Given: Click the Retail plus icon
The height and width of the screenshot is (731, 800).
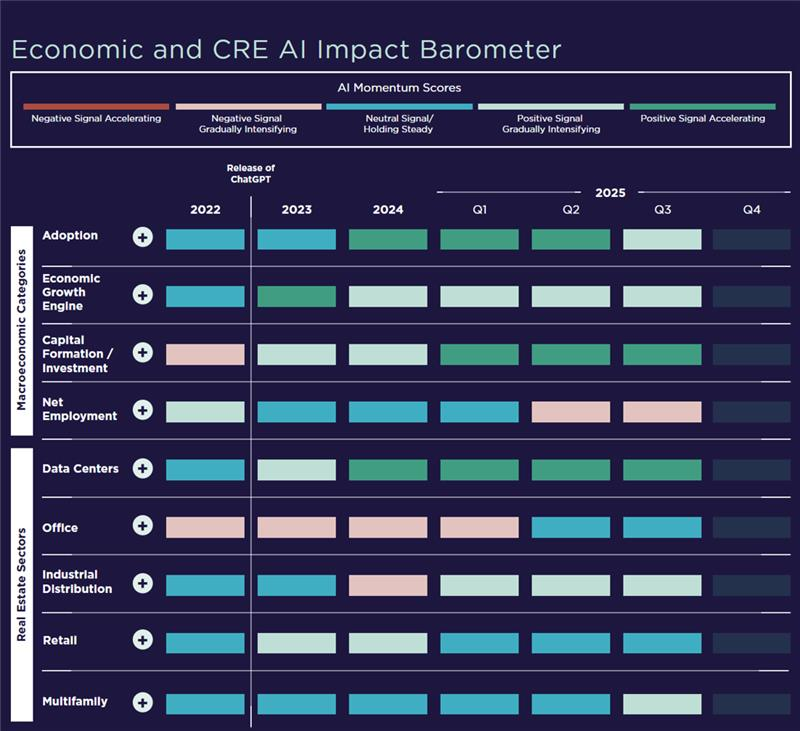Looking at the screenshot, I should 143,641.
